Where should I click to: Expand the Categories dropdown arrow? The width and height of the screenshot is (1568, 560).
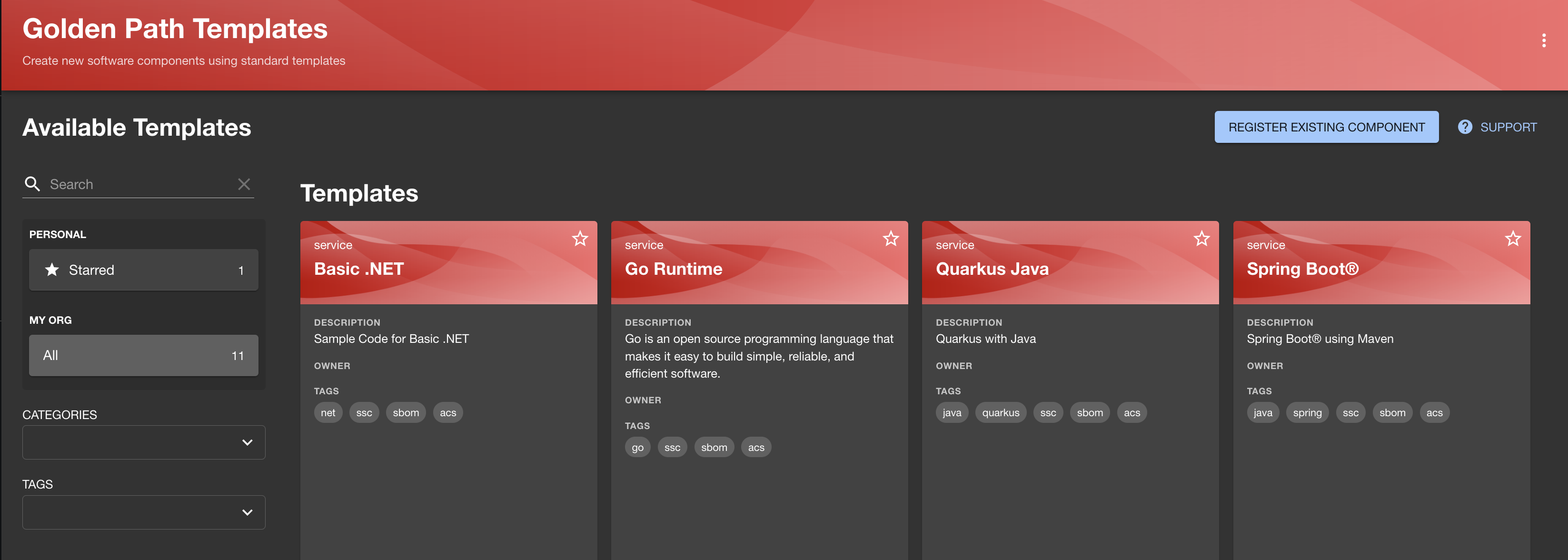tap(247, 442)
